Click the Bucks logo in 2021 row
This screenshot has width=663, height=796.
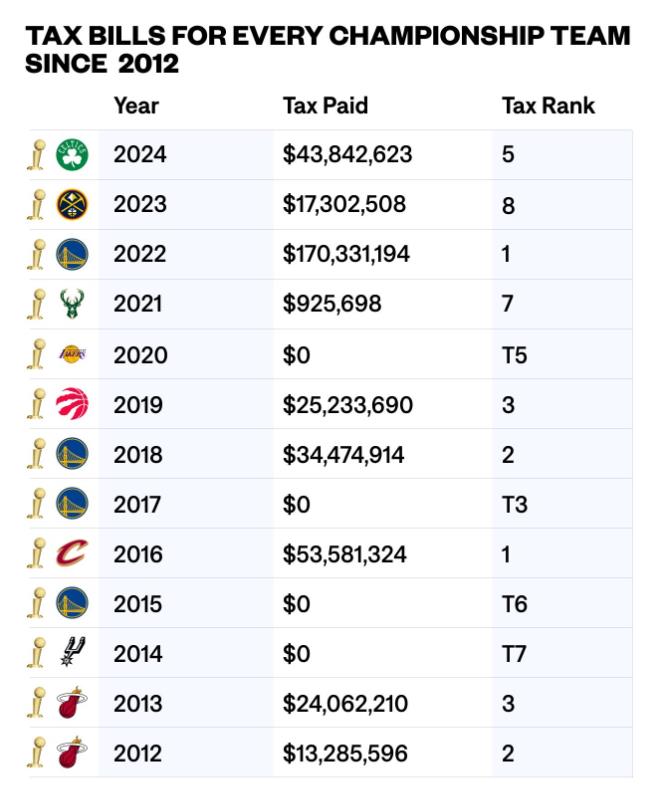point(72,303)
